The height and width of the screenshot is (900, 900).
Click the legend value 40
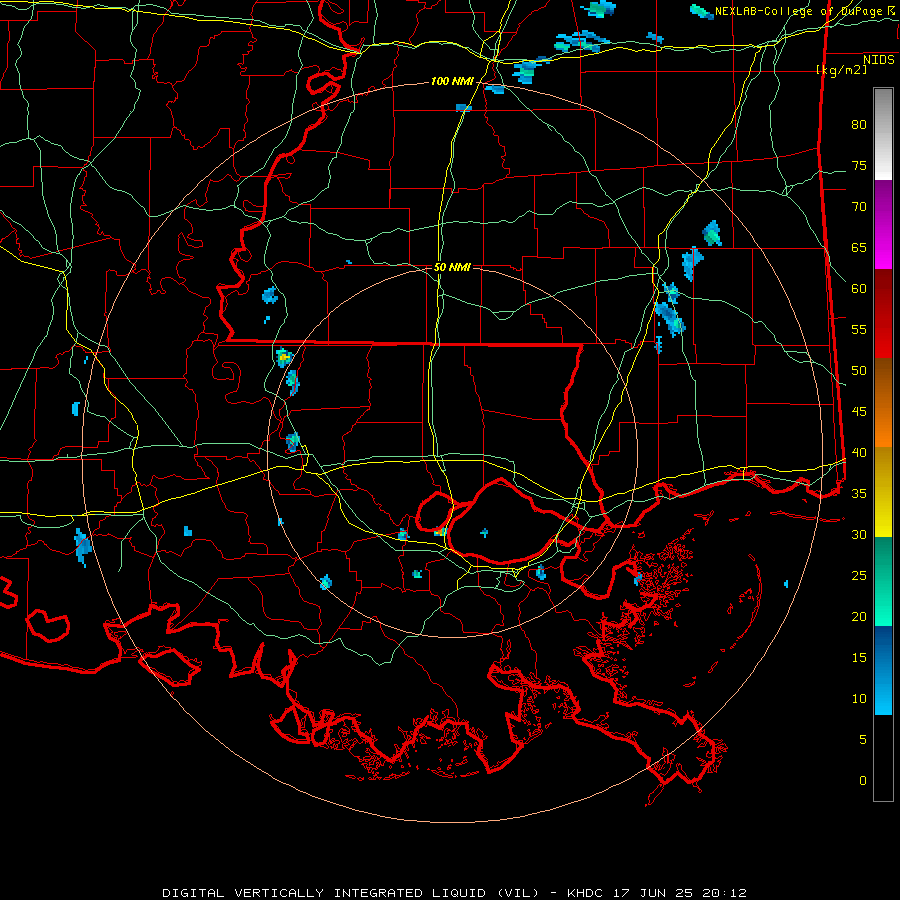click(859, 452)
